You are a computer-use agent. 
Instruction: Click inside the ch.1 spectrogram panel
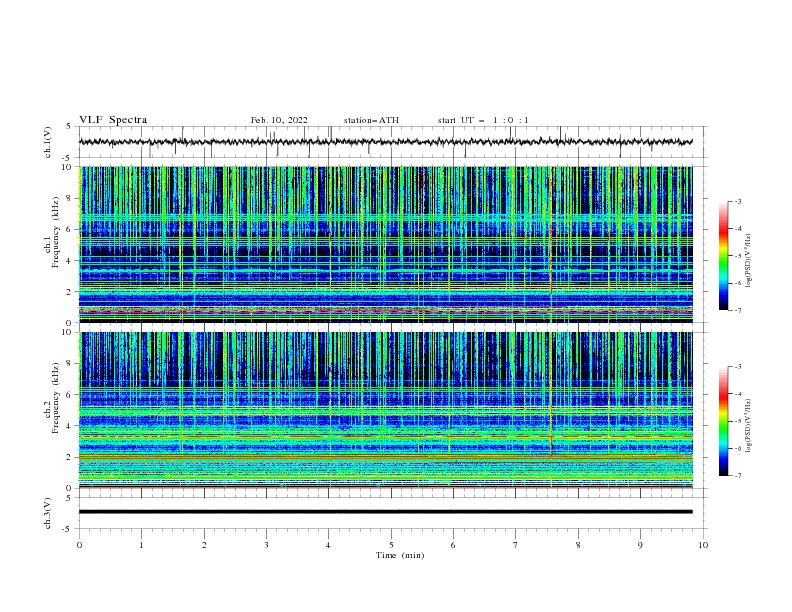390,245
